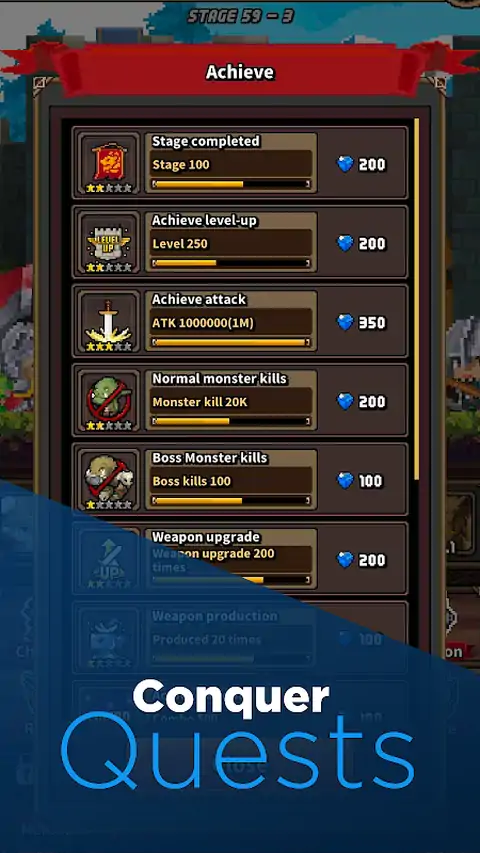Screen dimensions: 480x853
Task: Open the Level 250 achievement entry
Action: [x=240, y=242]
